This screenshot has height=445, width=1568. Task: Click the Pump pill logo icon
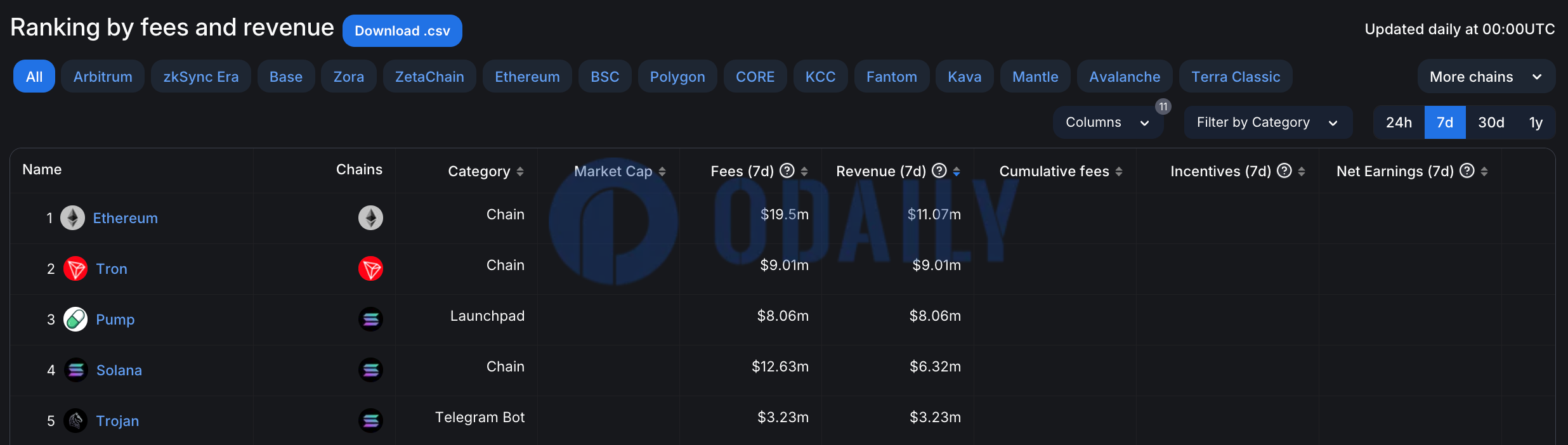point(75,319)
